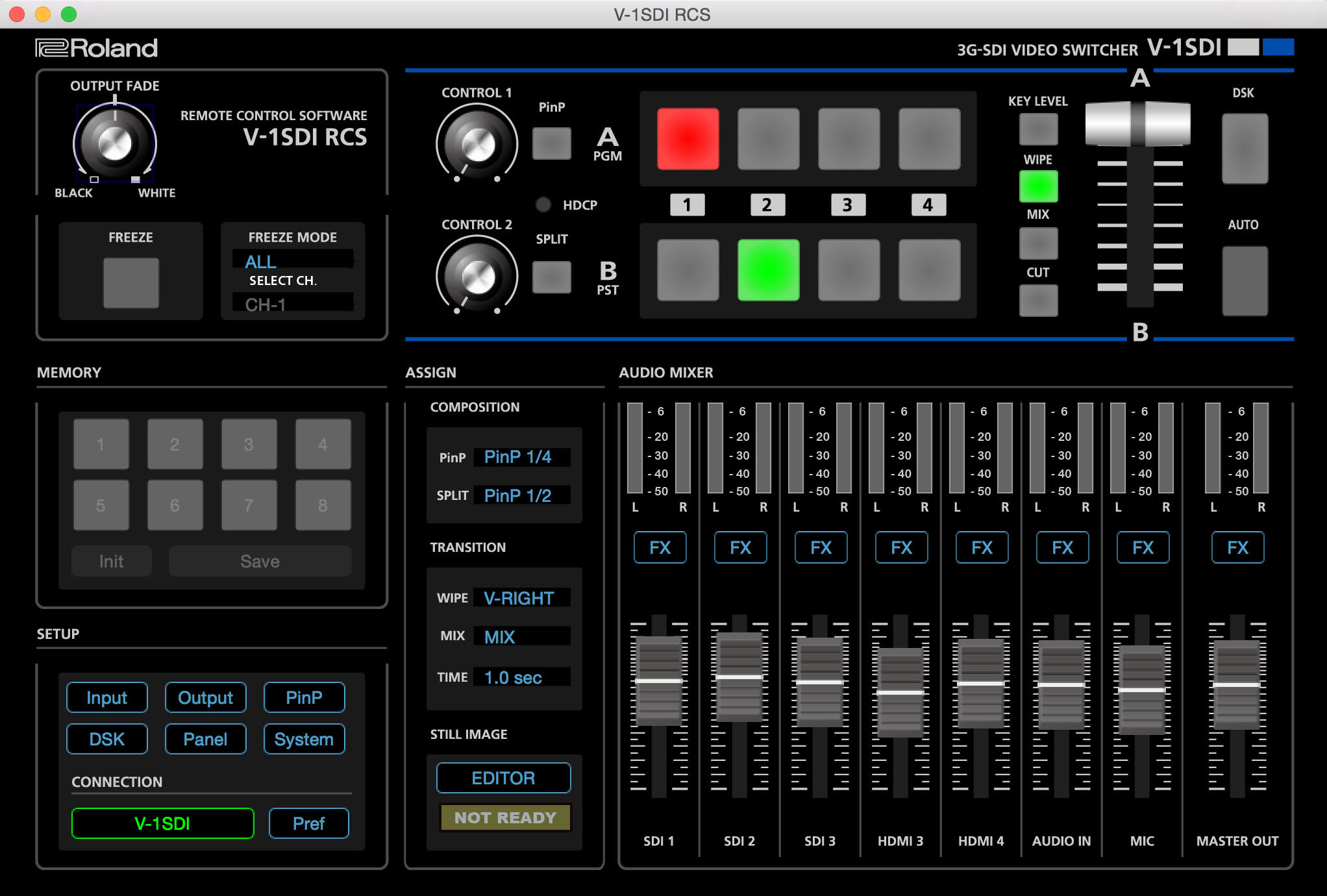Open the MIX transition type dropdown
Viewport: 1327px width, 896px height.
522,636
